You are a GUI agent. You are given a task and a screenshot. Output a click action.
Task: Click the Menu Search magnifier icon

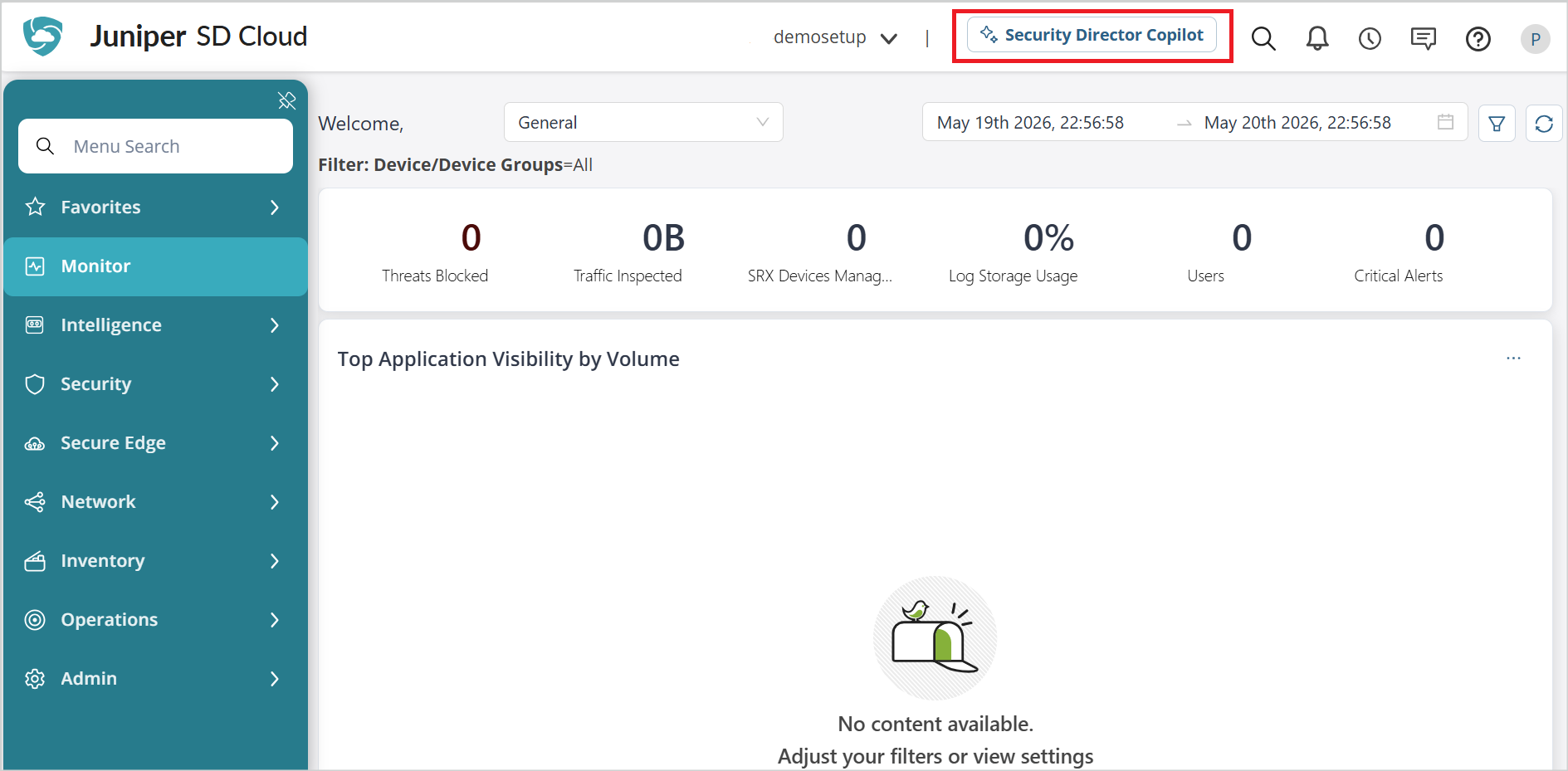pos(46,146)
